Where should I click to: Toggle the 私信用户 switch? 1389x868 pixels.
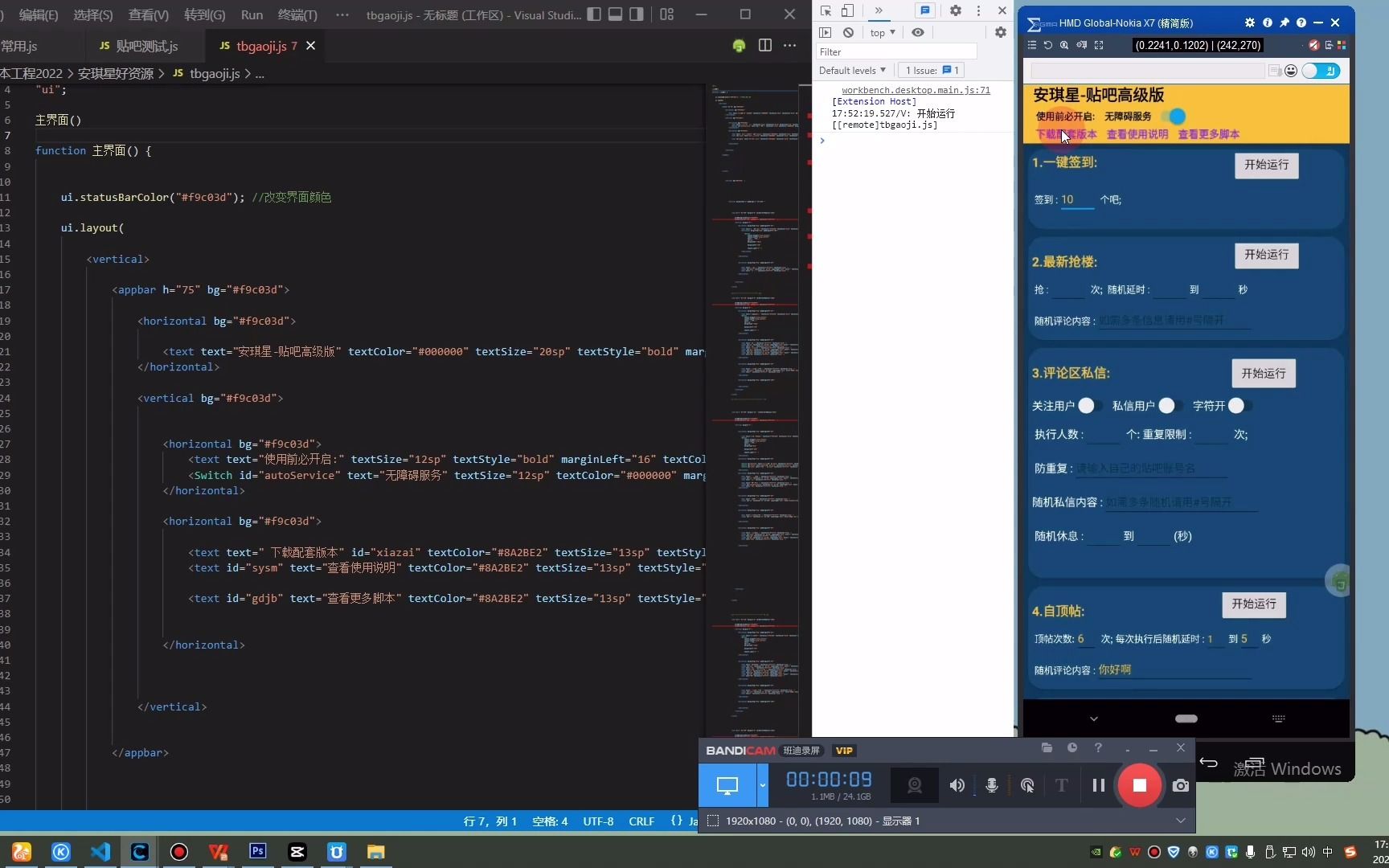[1170, 406]
